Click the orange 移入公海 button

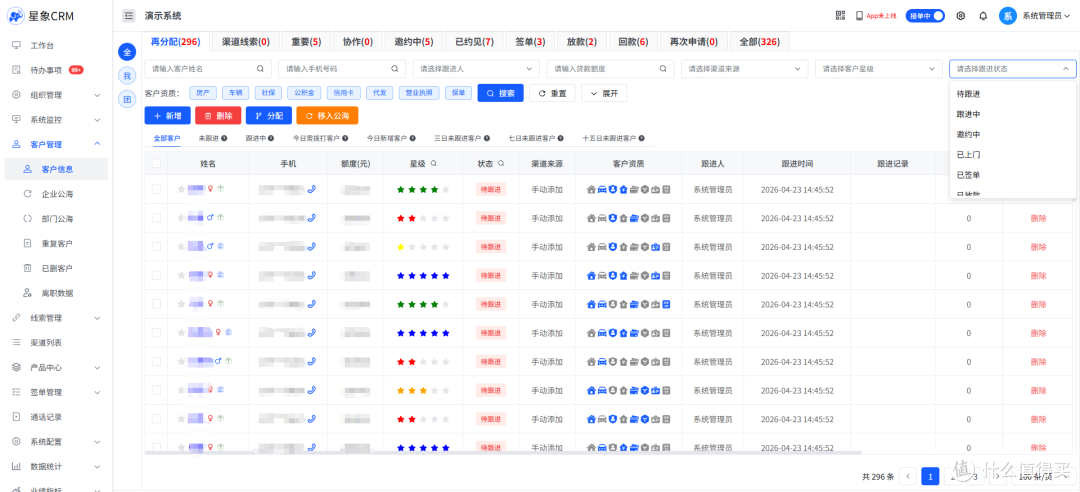tap(327, 116)
